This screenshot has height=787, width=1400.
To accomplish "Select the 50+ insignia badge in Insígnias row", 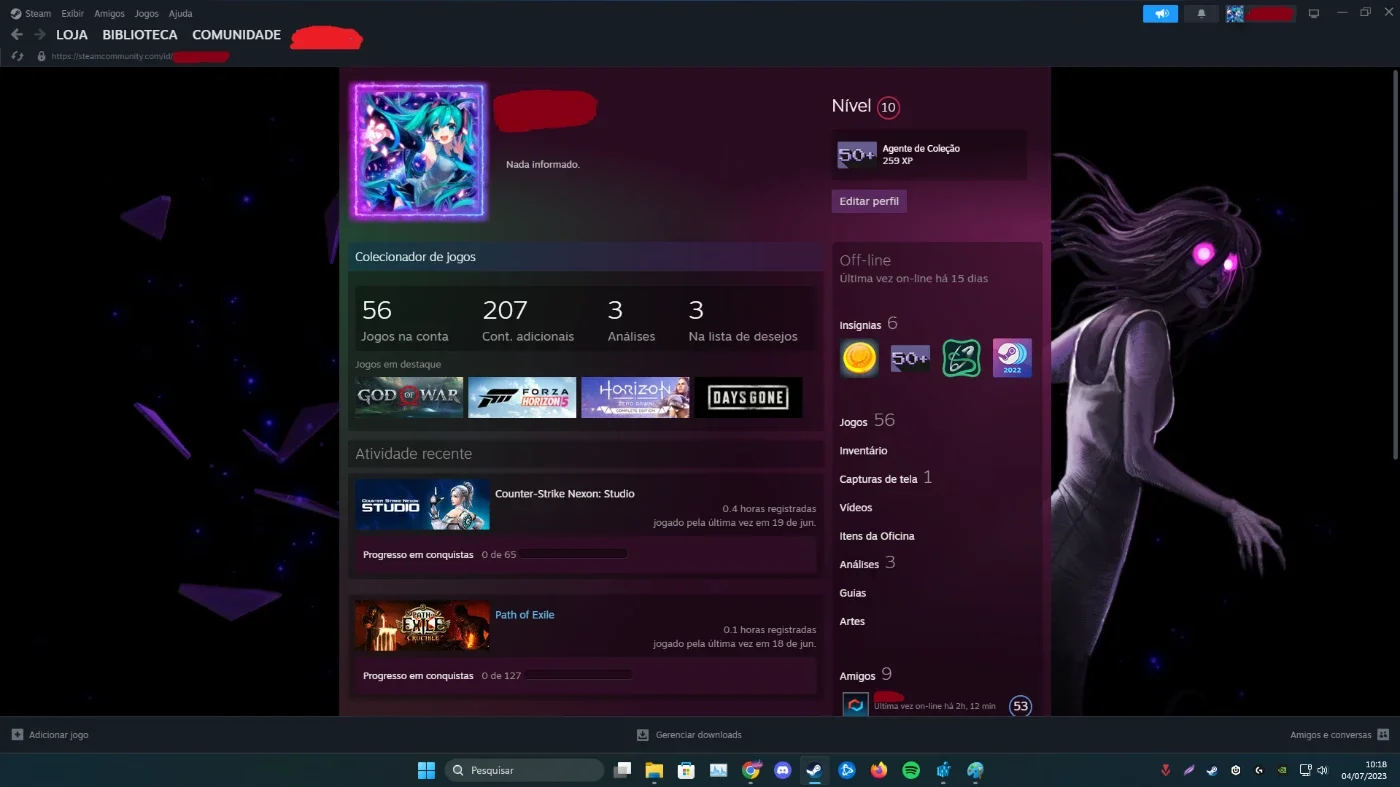I will point(910,358).
